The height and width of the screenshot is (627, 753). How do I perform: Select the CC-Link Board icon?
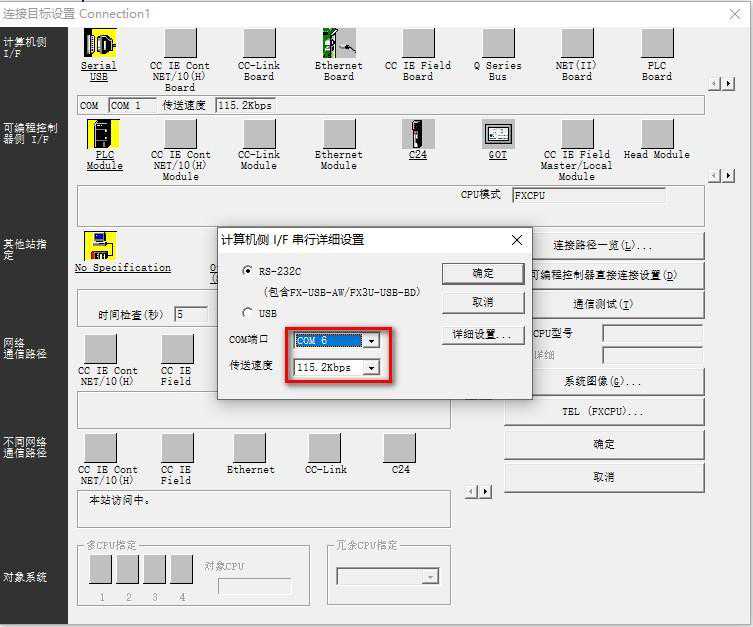coord(259,44)
